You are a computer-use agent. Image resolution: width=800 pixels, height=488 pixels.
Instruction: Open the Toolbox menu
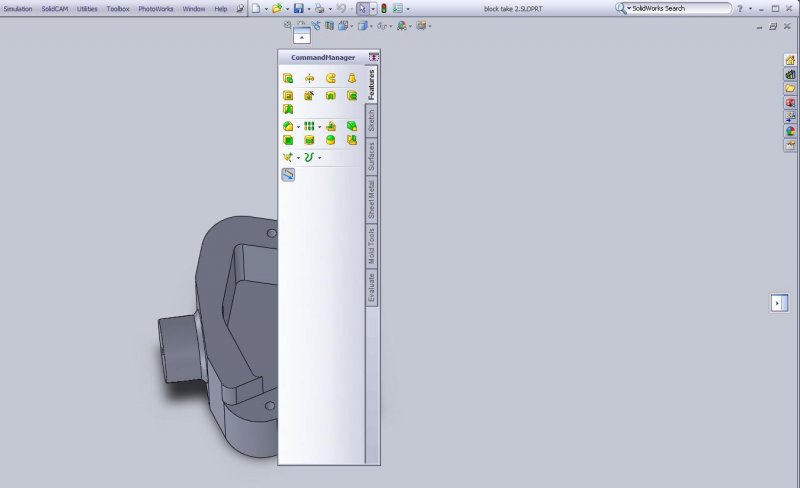(118, 9)
